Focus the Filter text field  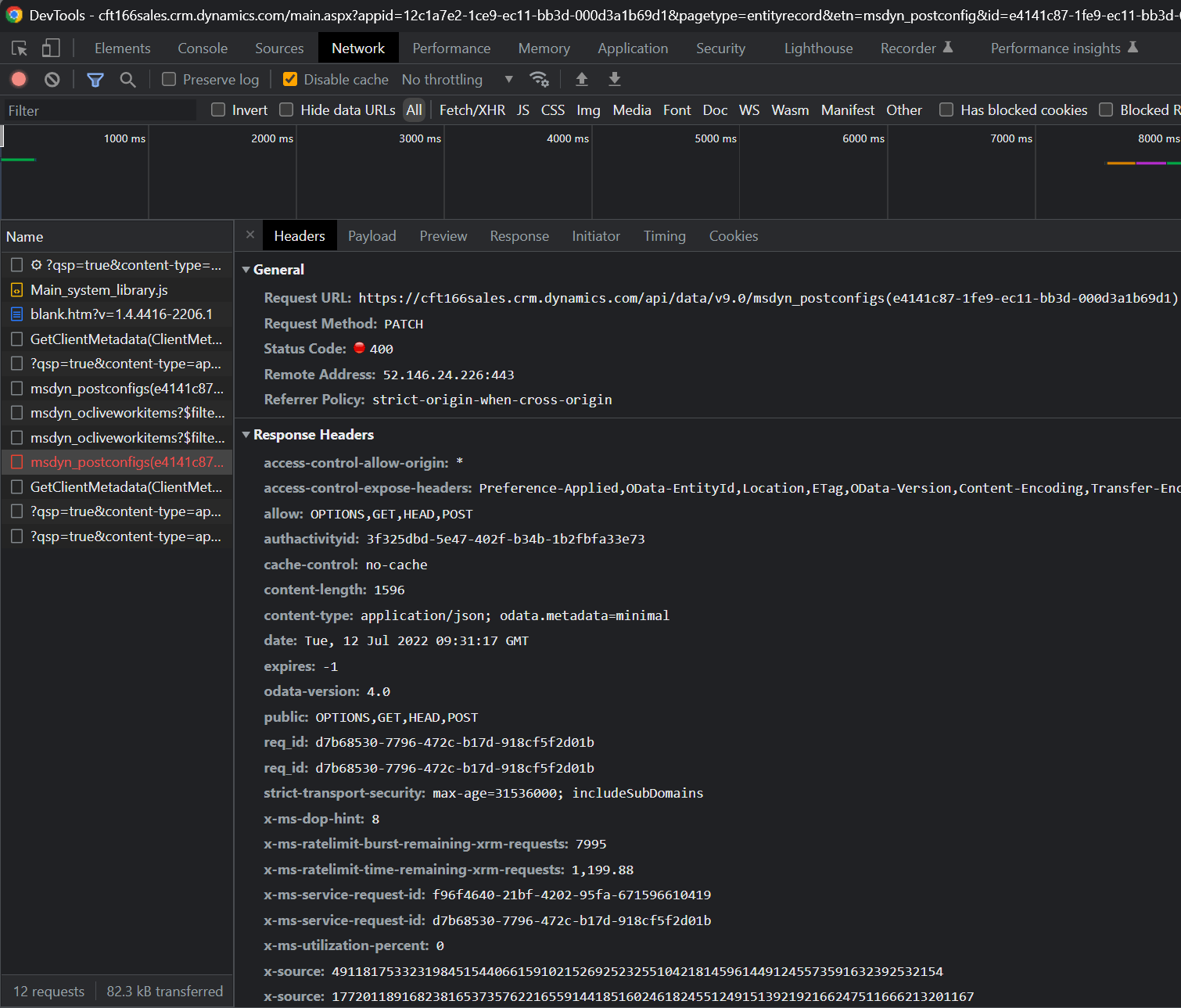[100, 110]
